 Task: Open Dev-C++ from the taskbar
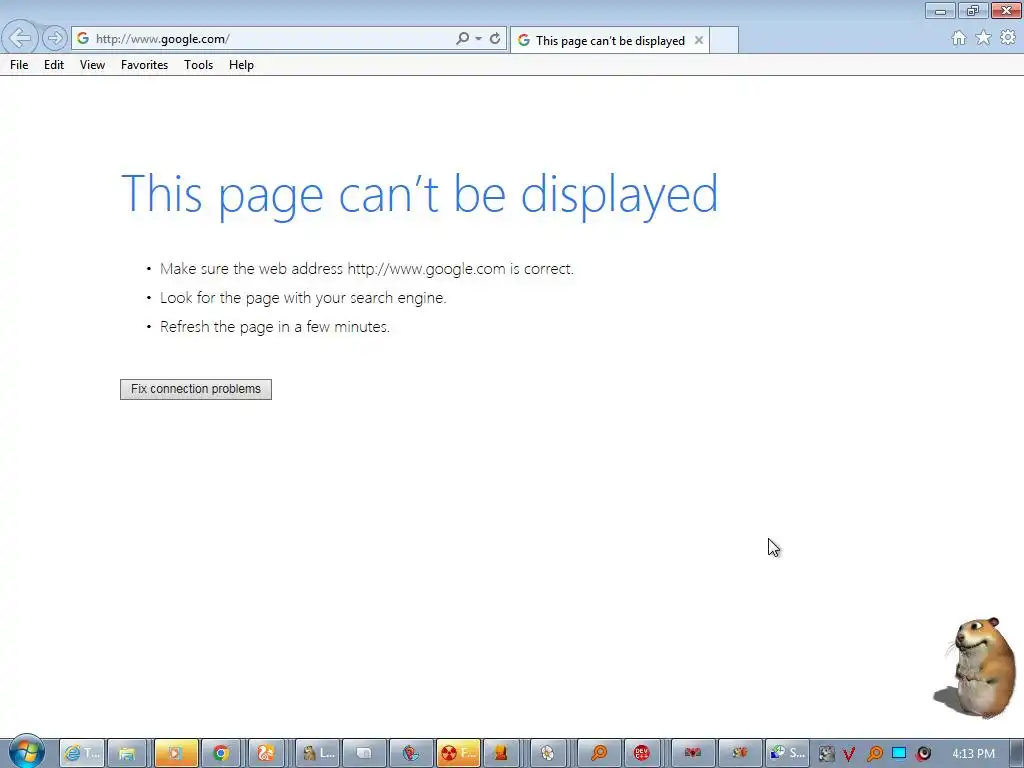click(x=642, y=753)
